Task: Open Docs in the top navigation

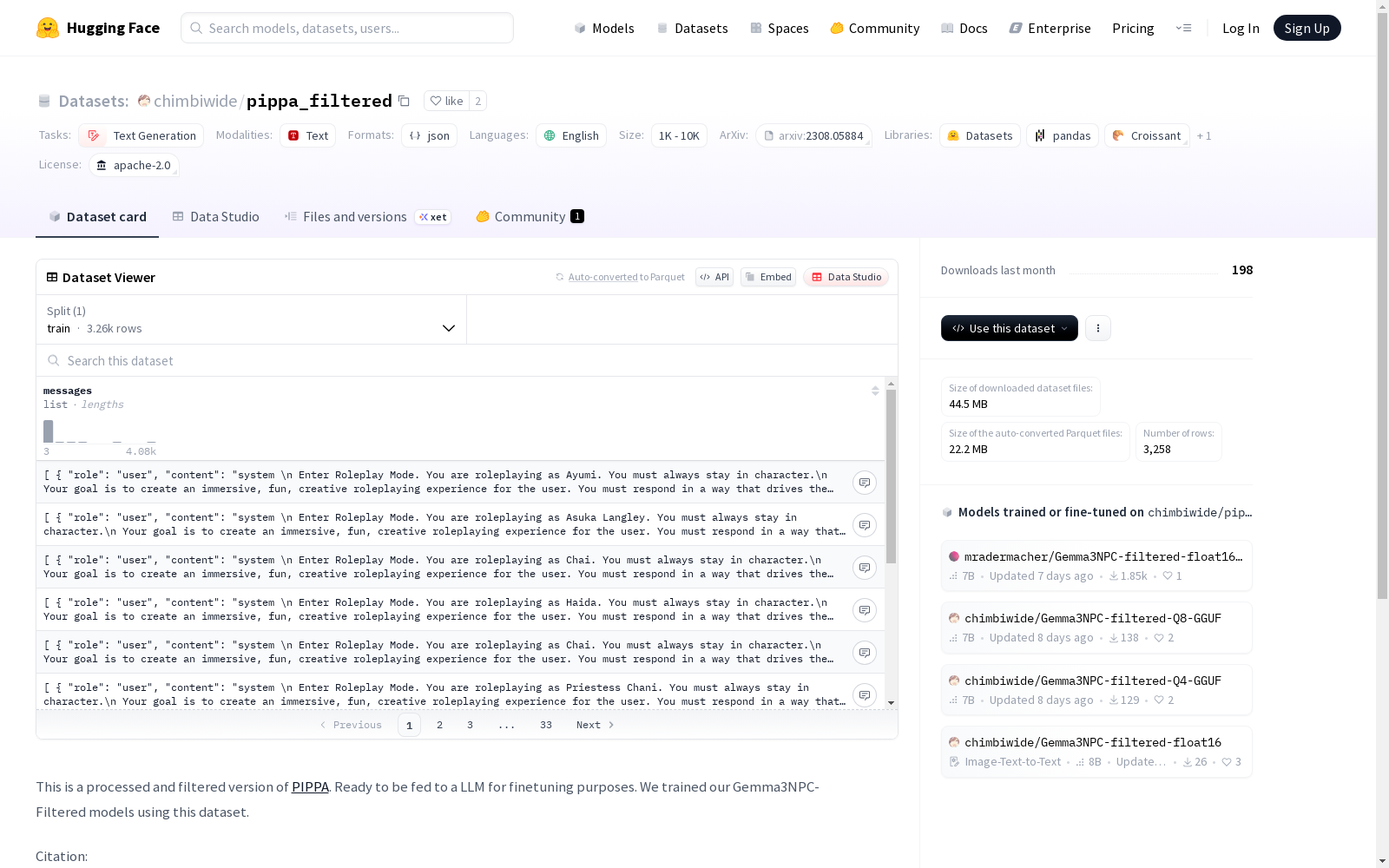Action: pos(964,28)
